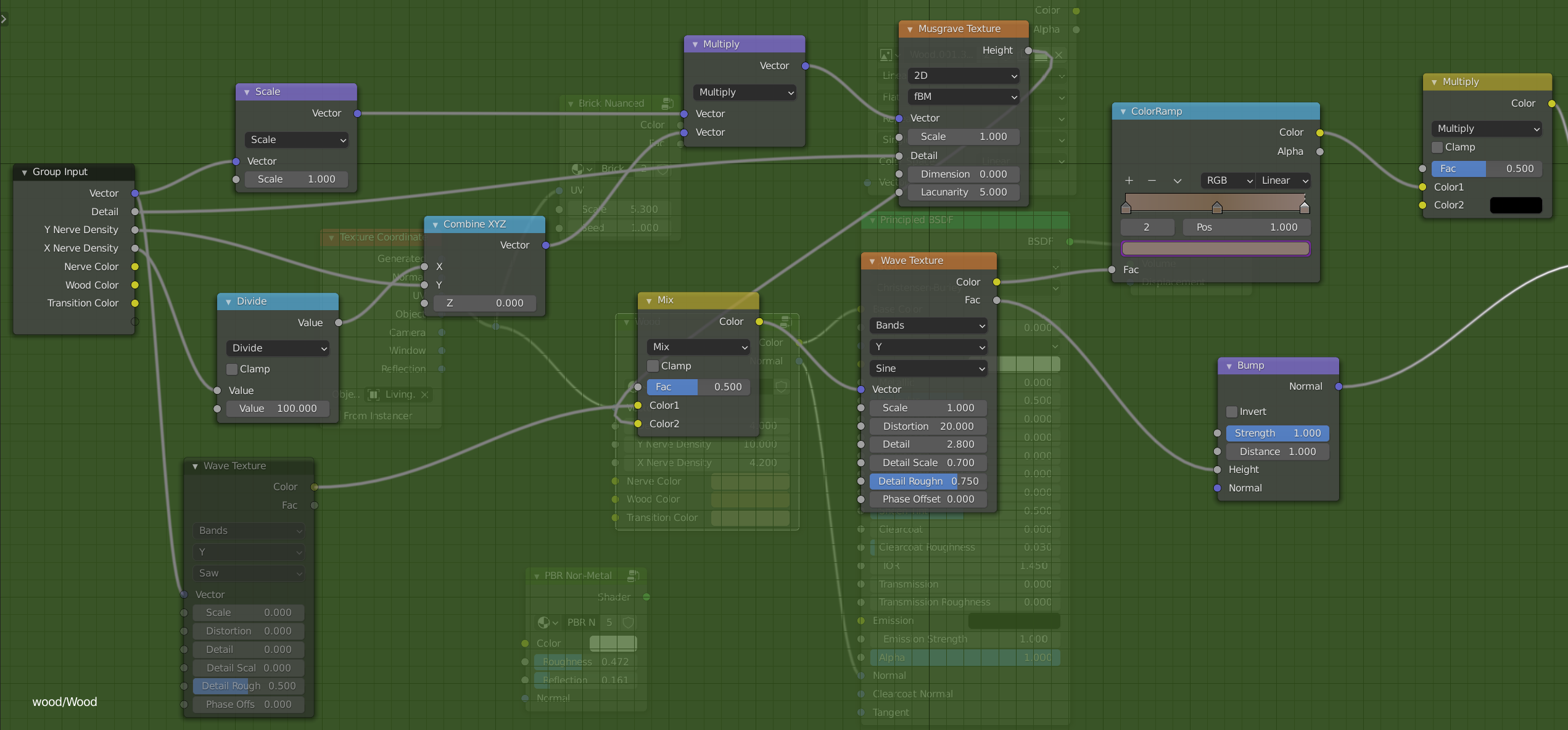
Task: Edit ColorRamp Pos 1.000 field
Action: click(x=1247, y=228)
